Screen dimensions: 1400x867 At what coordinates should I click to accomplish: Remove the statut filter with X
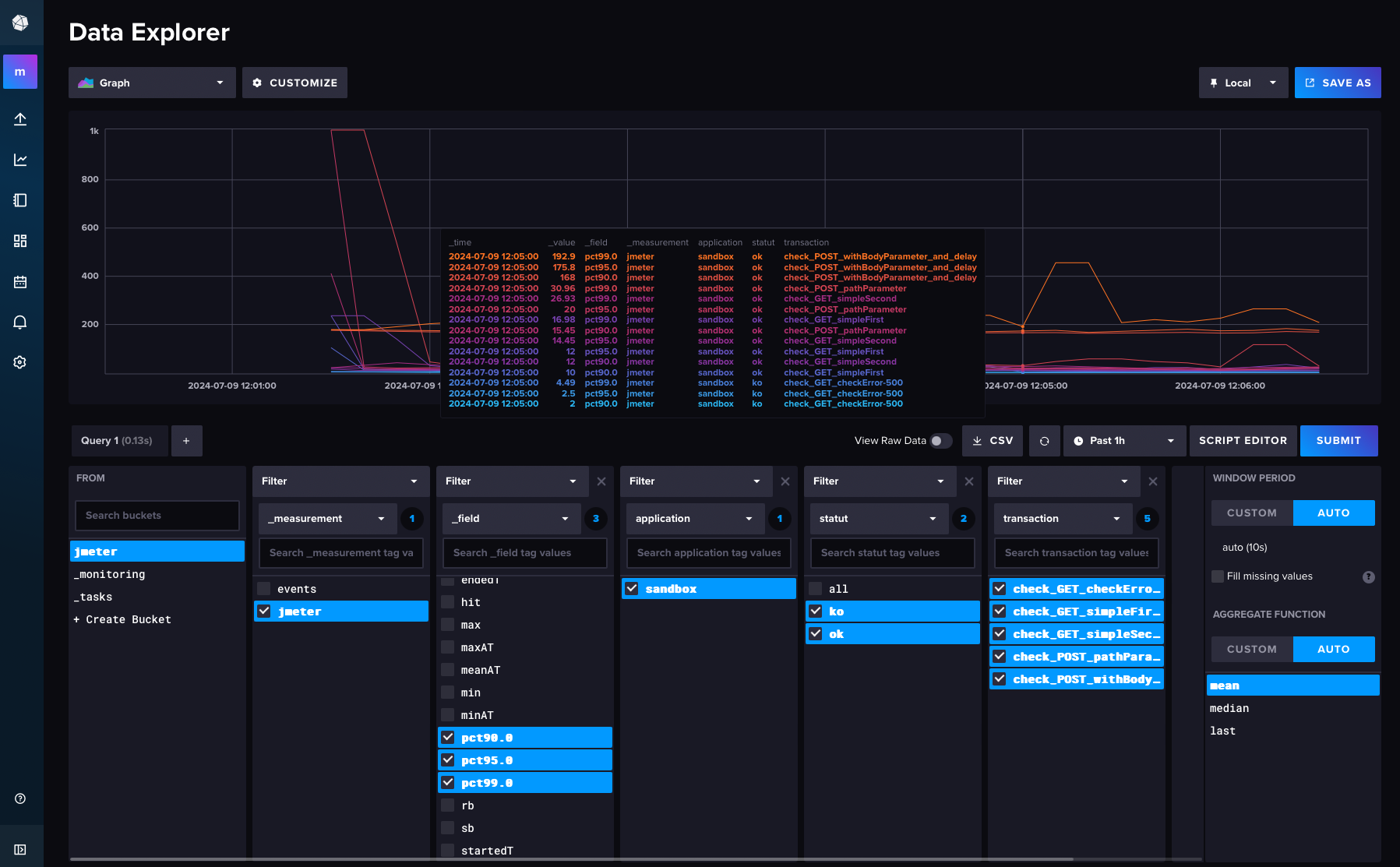(969, 481)
